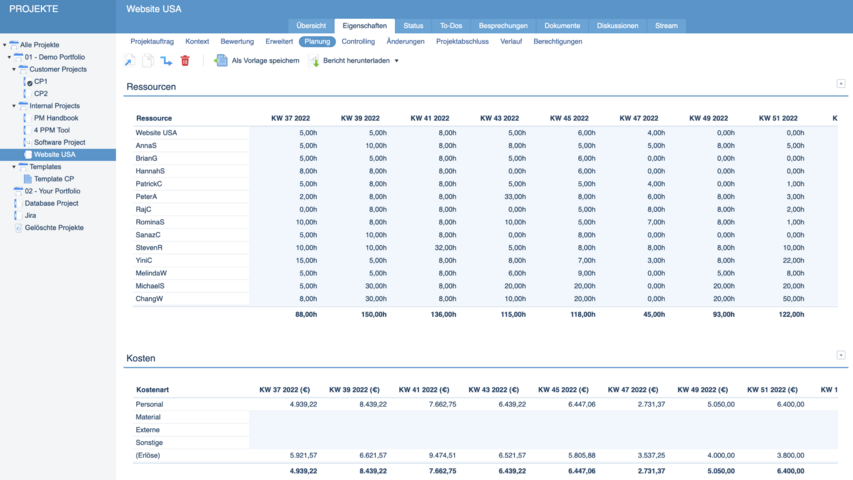The height and width of the screenshot is (480, 853).
Task: Open the Controlling sub-tab
Action: [358, 42]
